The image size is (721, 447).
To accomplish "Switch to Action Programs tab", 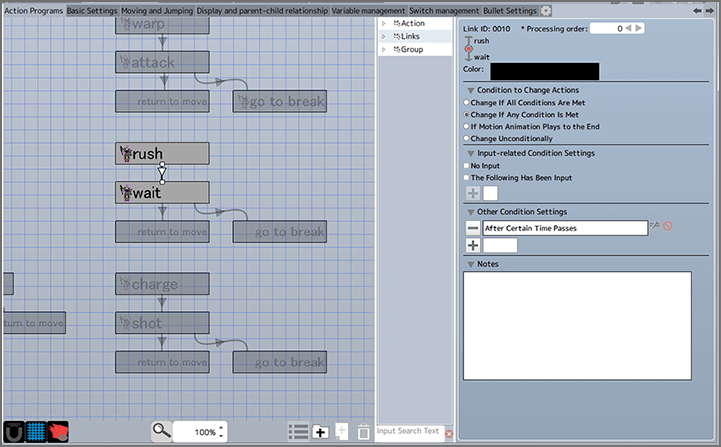I will [33, 11].
